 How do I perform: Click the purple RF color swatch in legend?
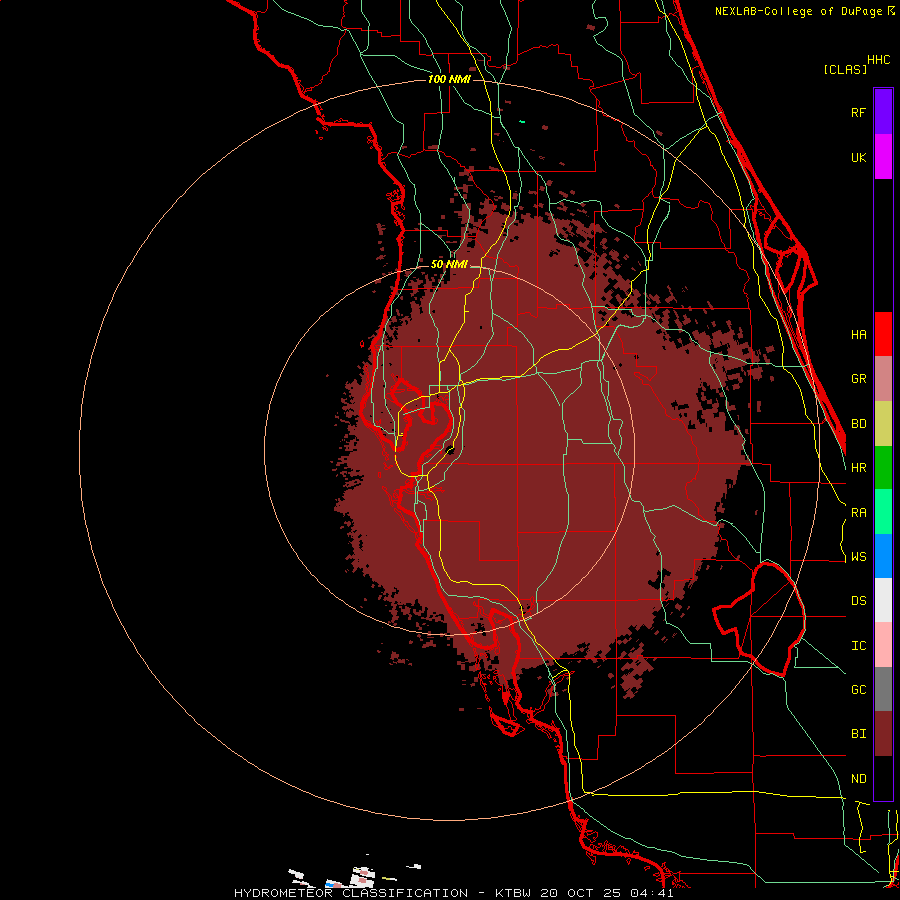pyautogui.click(x=883, y=112)
